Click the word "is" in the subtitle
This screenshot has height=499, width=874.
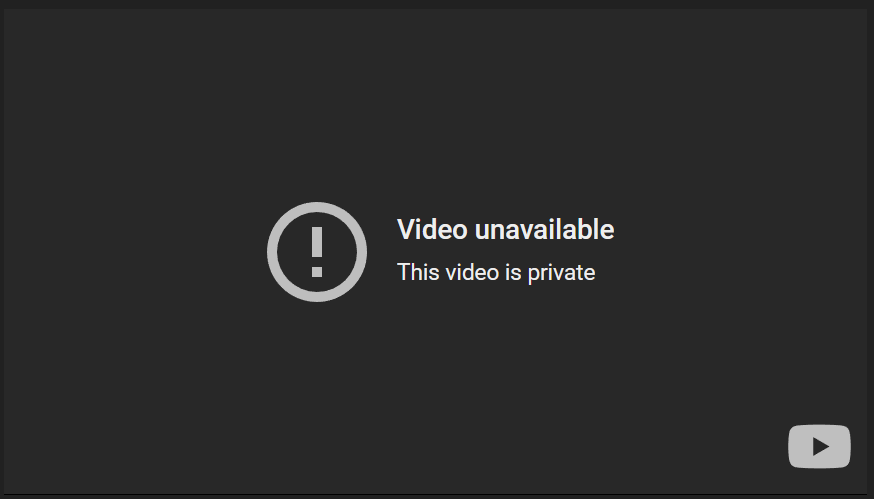(513, 273)
